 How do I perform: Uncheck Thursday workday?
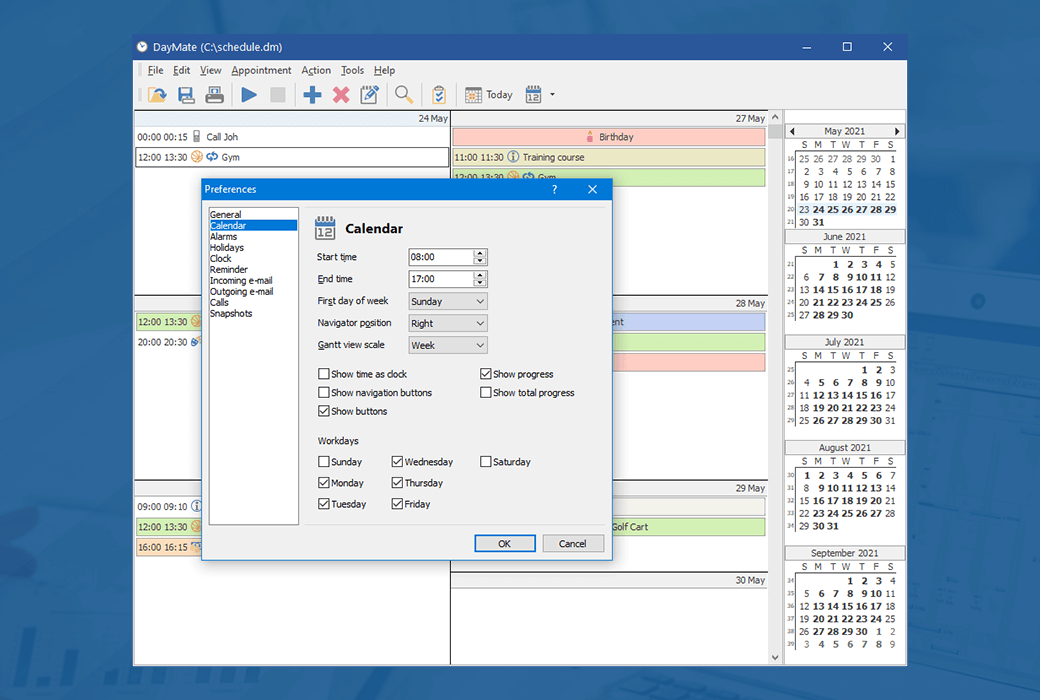pyautogui.click(x=397, y=483)
